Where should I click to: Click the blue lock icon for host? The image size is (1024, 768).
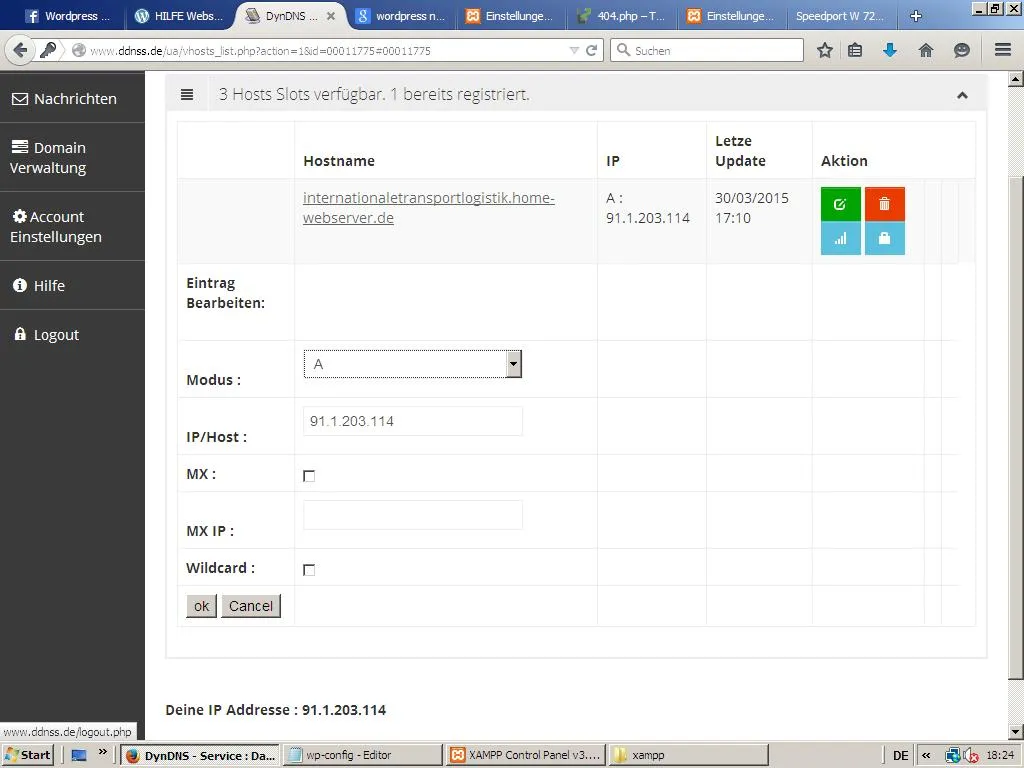tap(884, 238)
